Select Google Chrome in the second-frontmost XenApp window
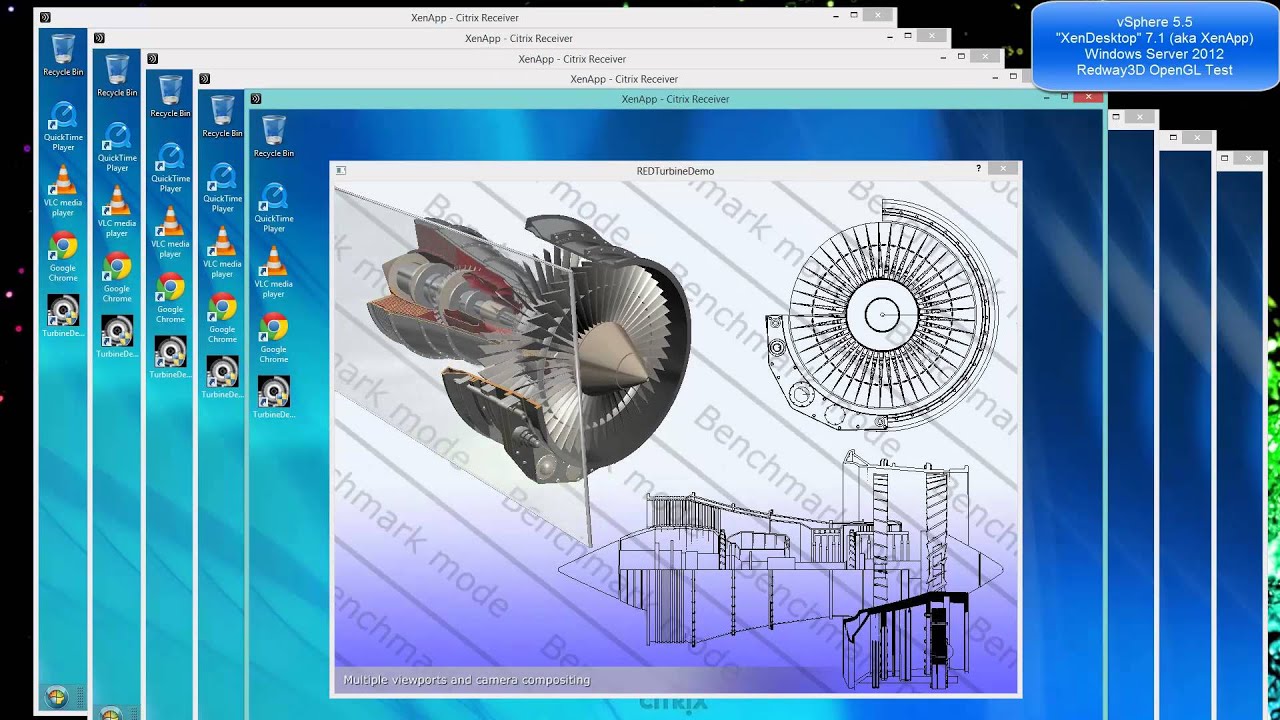Viewport: 1280px width, 720px height. point(222,318)
